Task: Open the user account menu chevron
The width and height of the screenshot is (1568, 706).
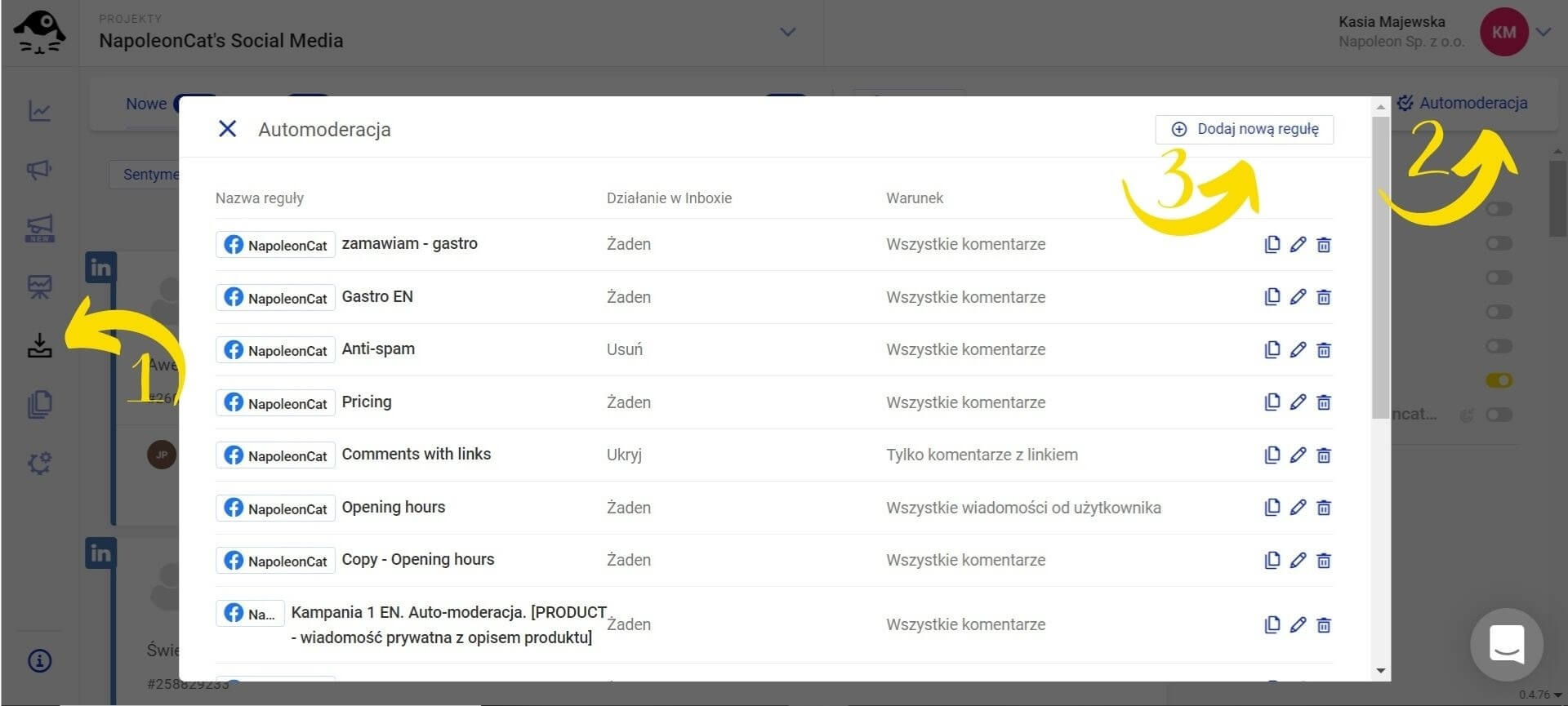Action: (x=1543, y=33)
